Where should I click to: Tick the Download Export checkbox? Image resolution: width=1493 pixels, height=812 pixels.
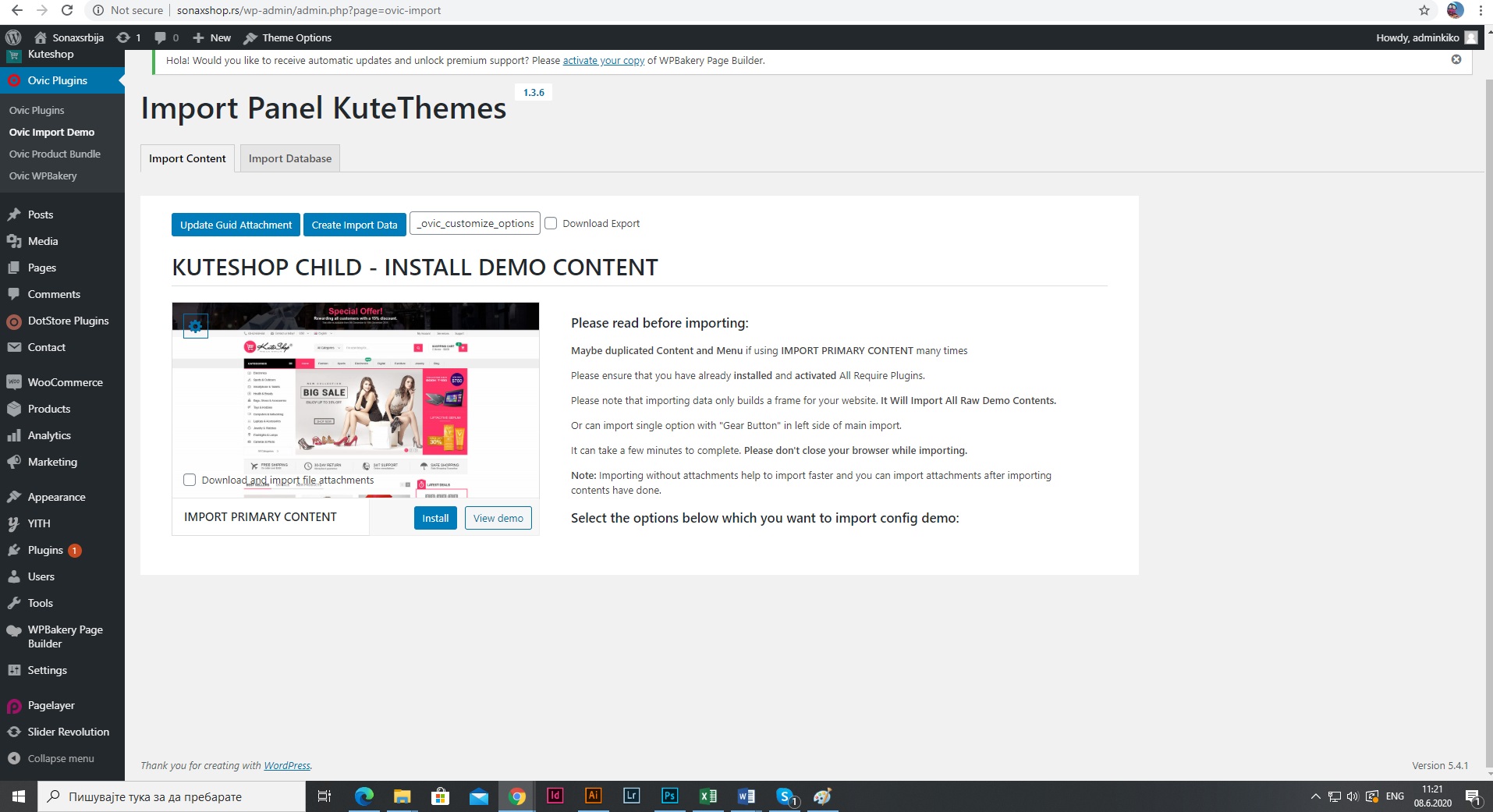tap(551, 223)
